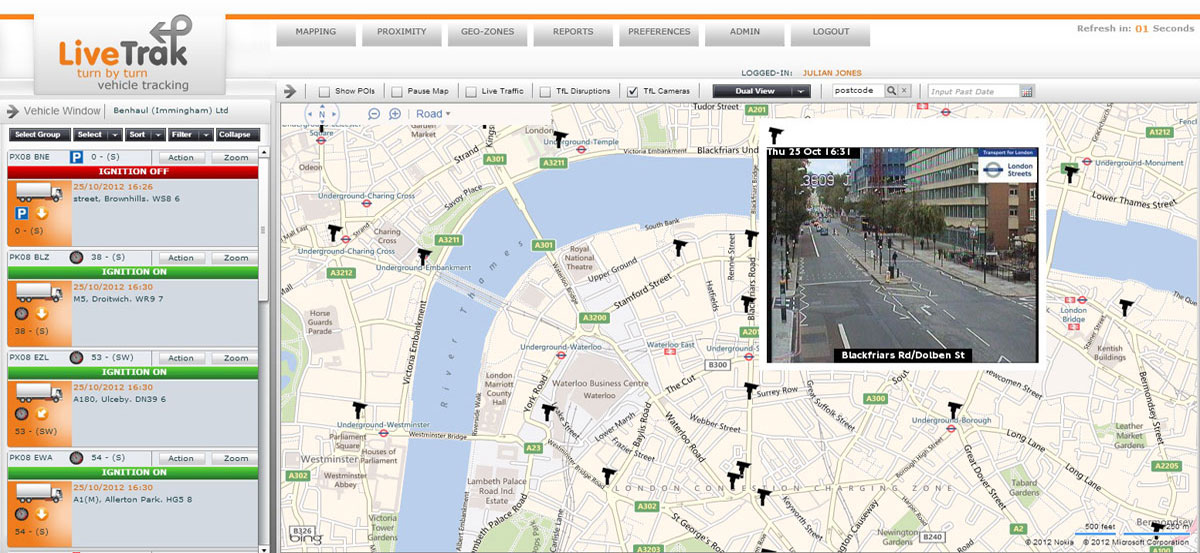This screenshot has width=1200, height=553.
Task: Click the Select Group button
Action: tap(38, 134)
